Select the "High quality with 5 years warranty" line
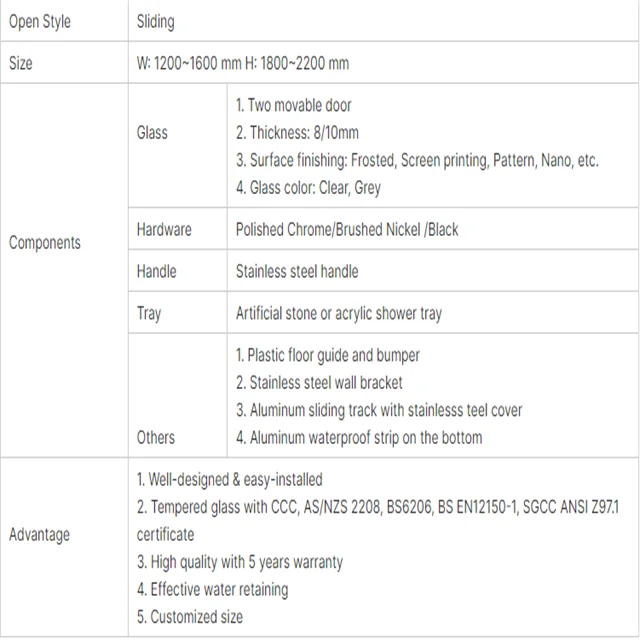 click(x=240, y=562)
